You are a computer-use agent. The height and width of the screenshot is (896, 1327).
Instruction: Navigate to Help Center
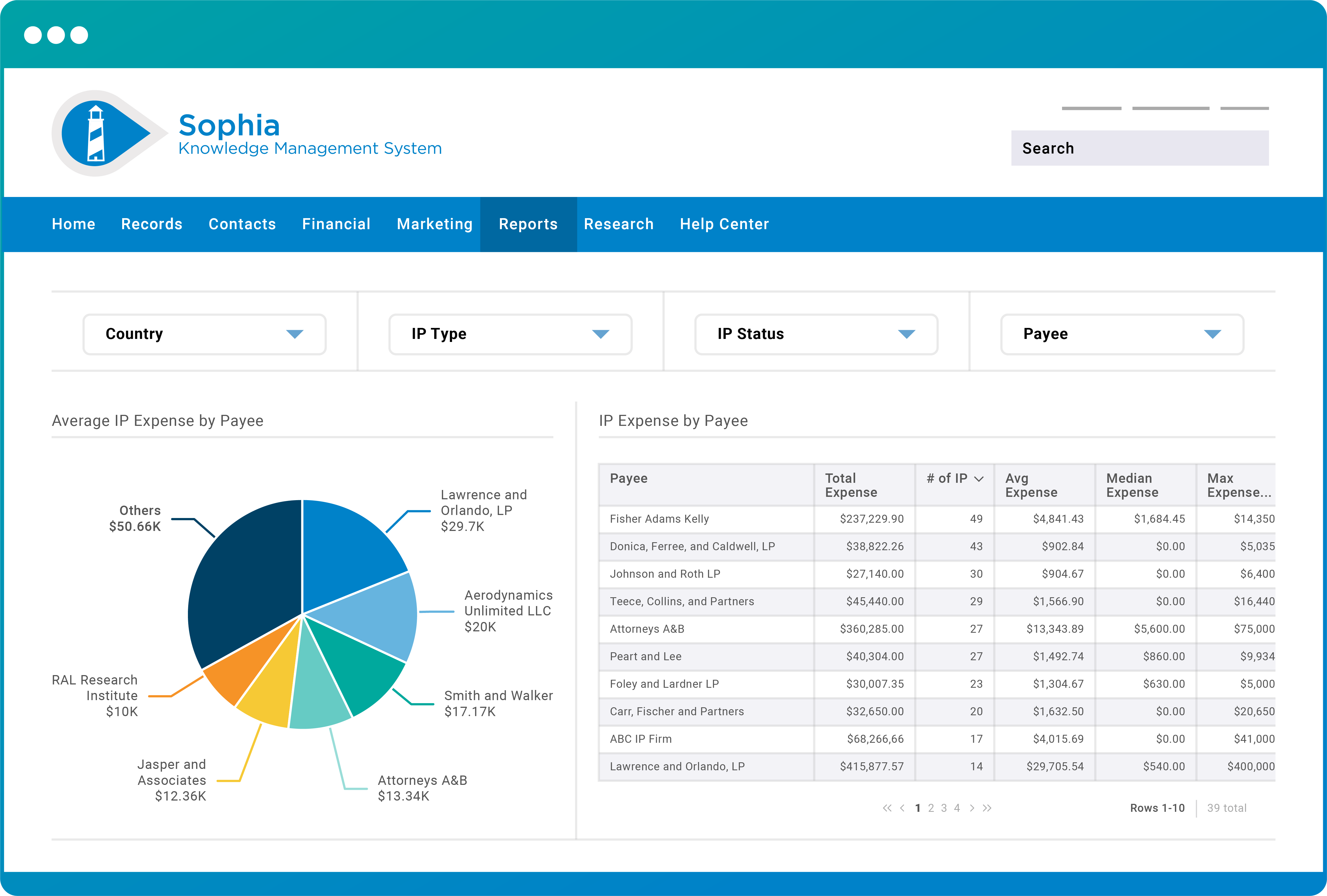(x=724, y=224)
